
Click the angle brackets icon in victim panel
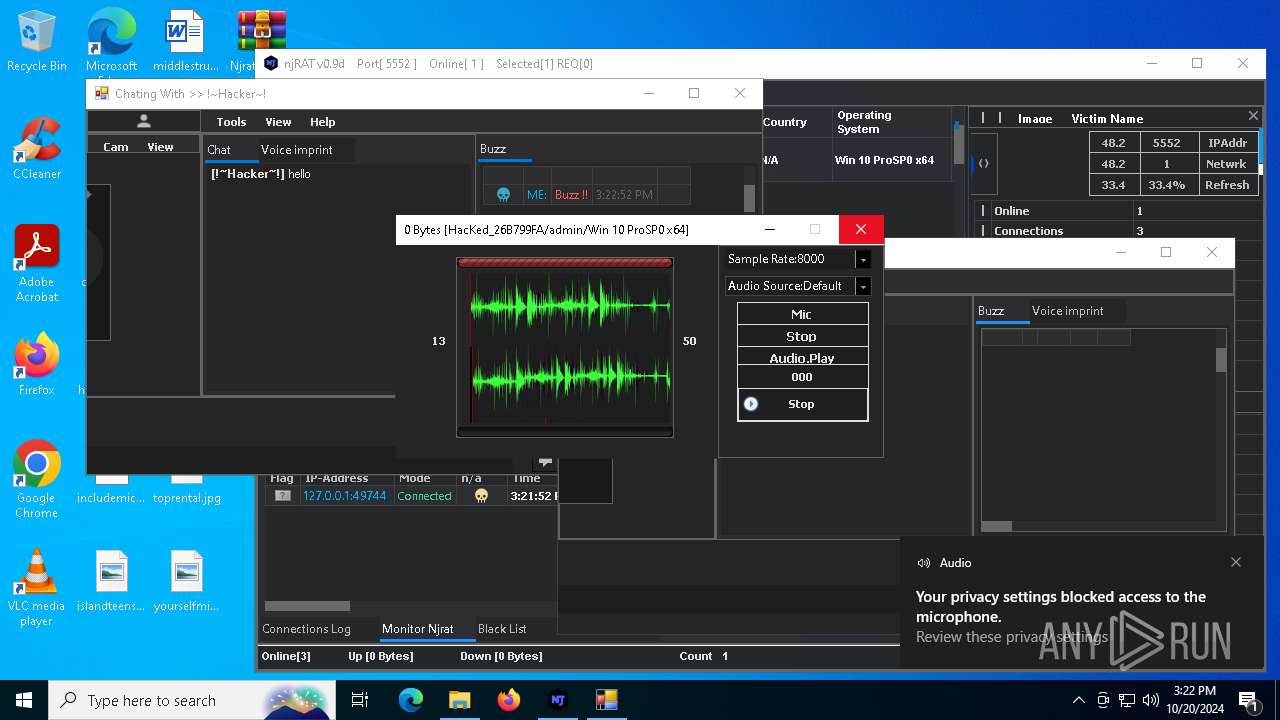click(x=984, y=163)
